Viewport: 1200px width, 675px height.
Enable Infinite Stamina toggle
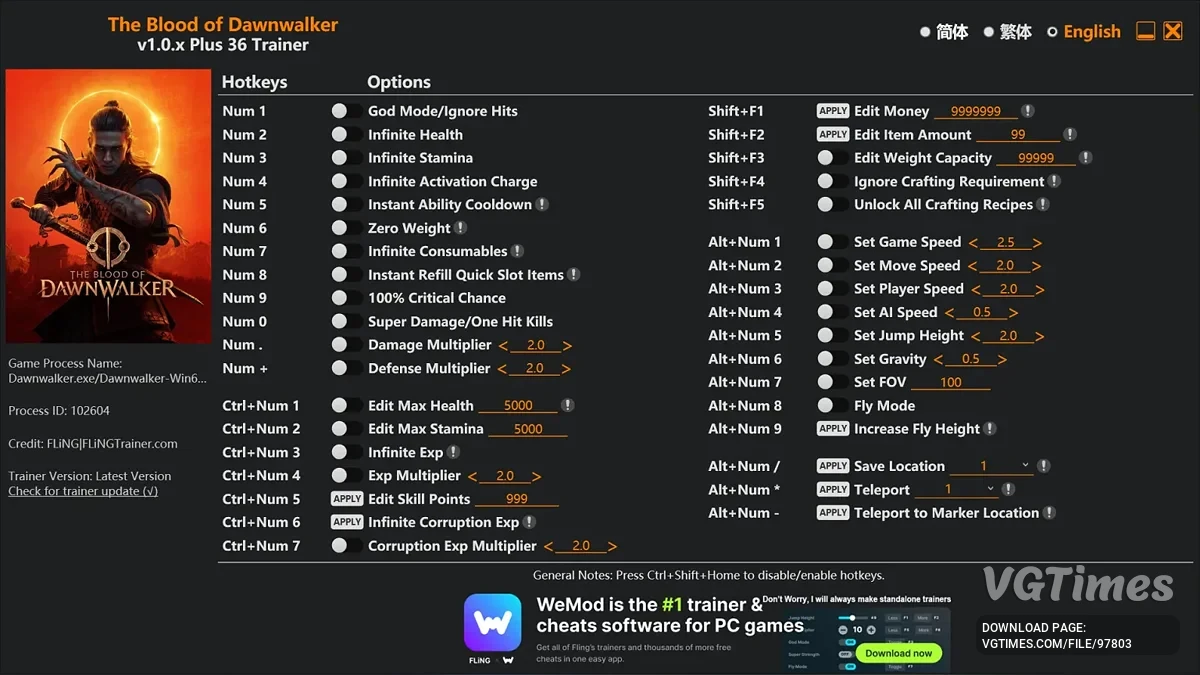(347, 157)
